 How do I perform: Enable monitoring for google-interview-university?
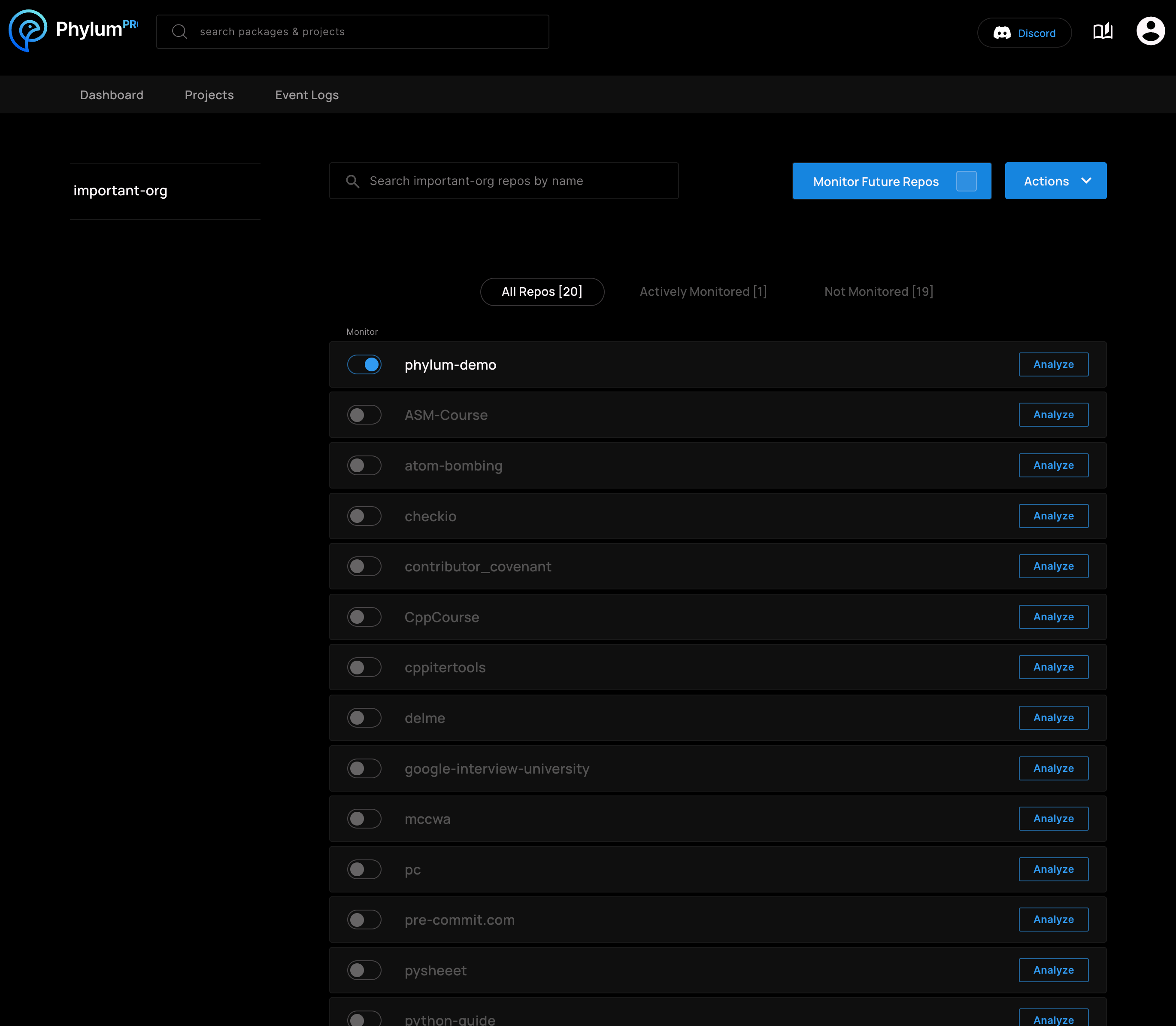[x=364, y=768]
